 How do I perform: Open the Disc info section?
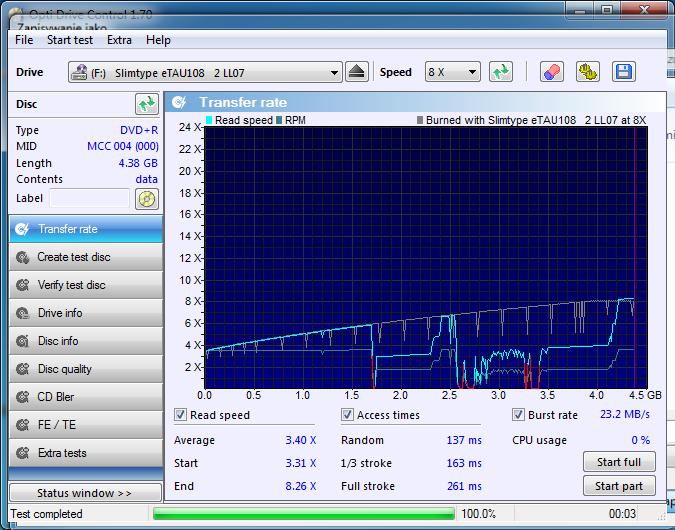(x=86, y=341)
